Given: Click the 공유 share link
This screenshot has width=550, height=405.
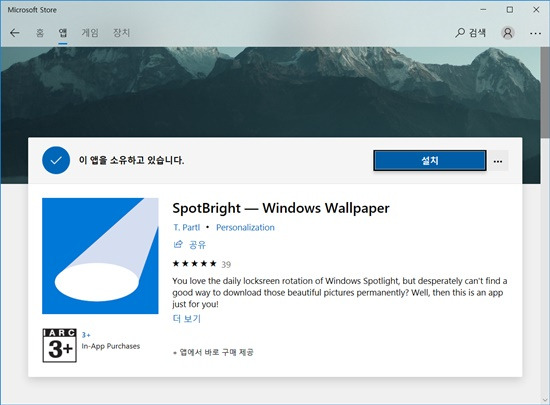Looking at the screenshot, I should point(190,244).
